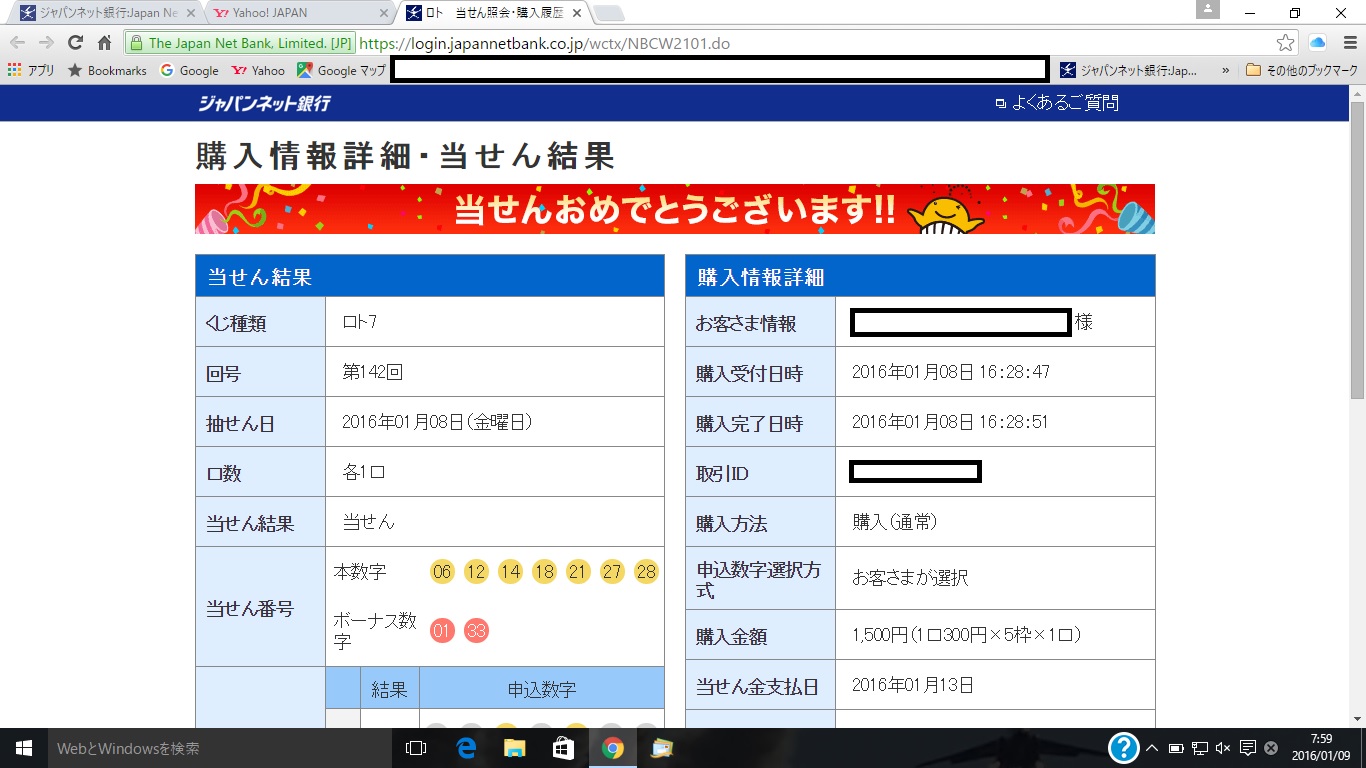The height and width of the screenshot is (768, 1366).
Task: Open the Google bookmark
Action: pyautogui.click(x=189, y=70)
